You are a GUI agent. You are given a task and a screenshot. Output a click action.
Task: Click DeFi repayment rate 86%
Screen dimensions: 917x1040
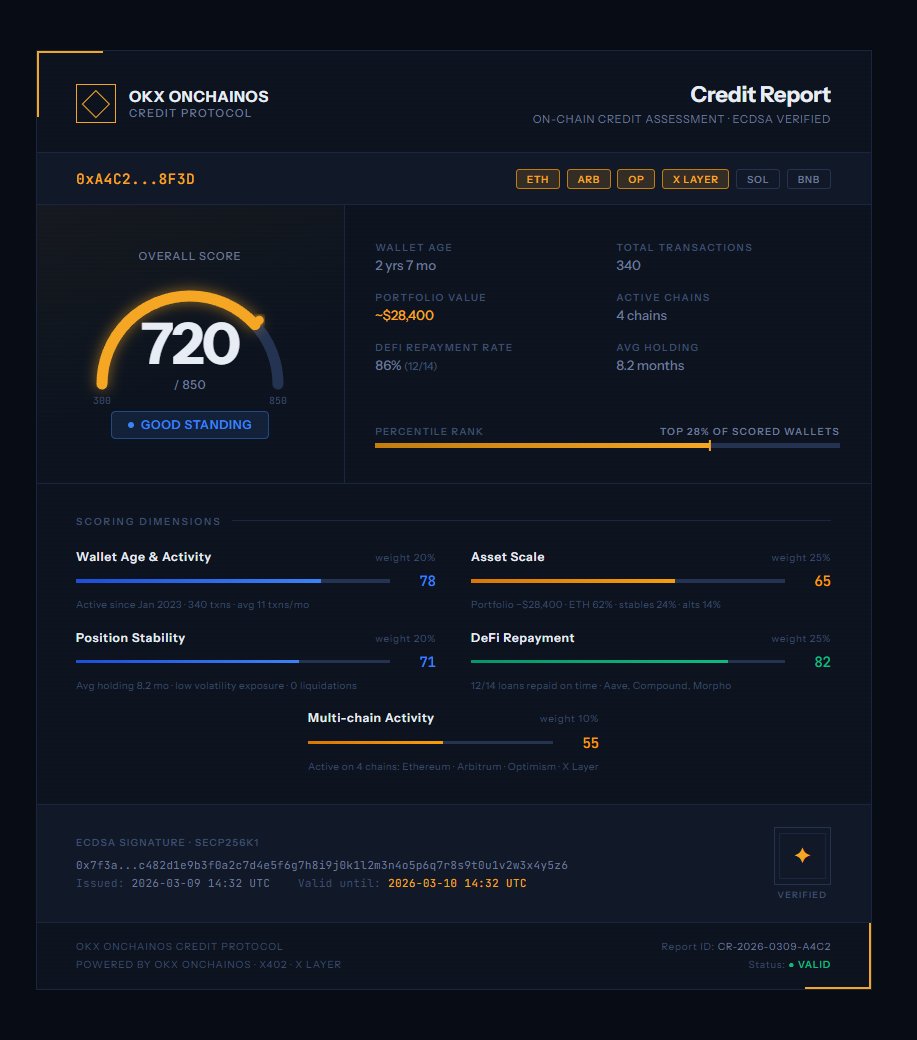pyautogui.click(x=388, y=365)
